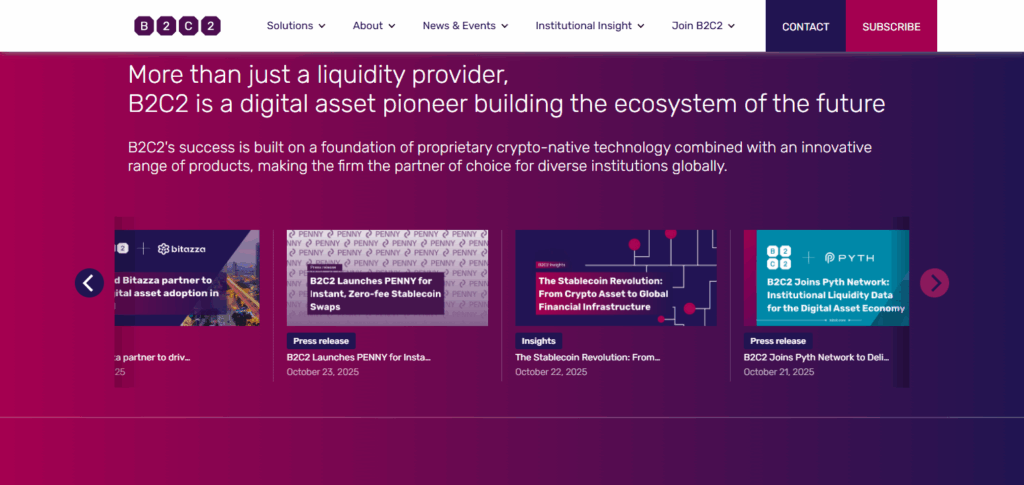Open the Bitazza partnership thumbnail
1024x485 pixels.
tap(187, 277)
